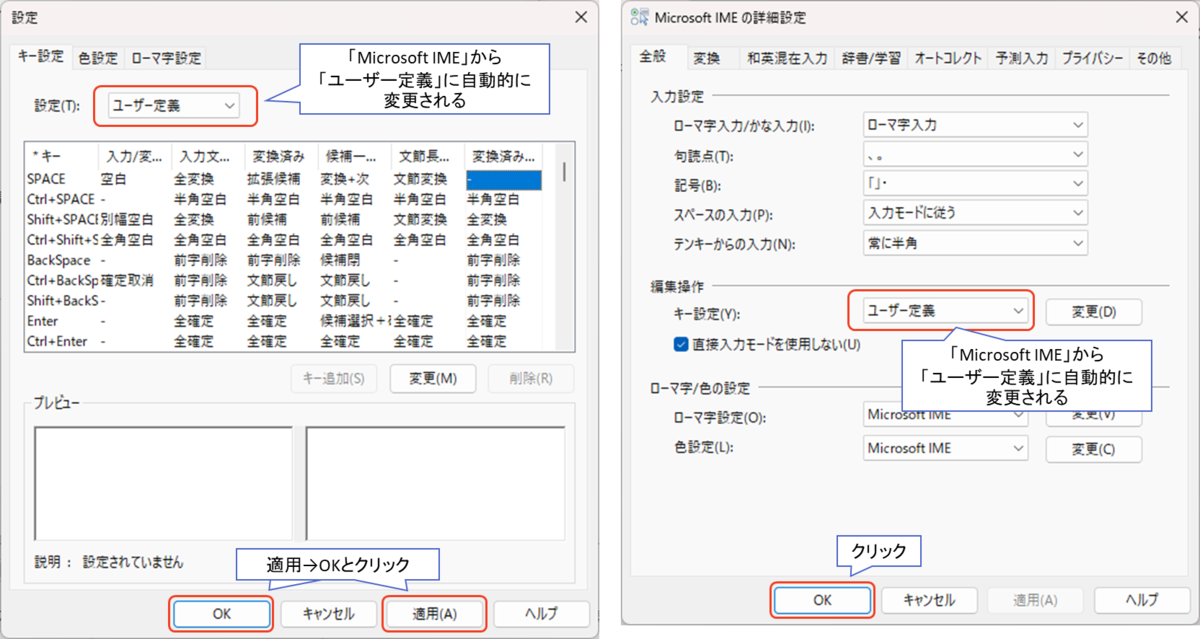Click the 候補閉 cell
This screenshot has width=1200, height=639.
339,259
